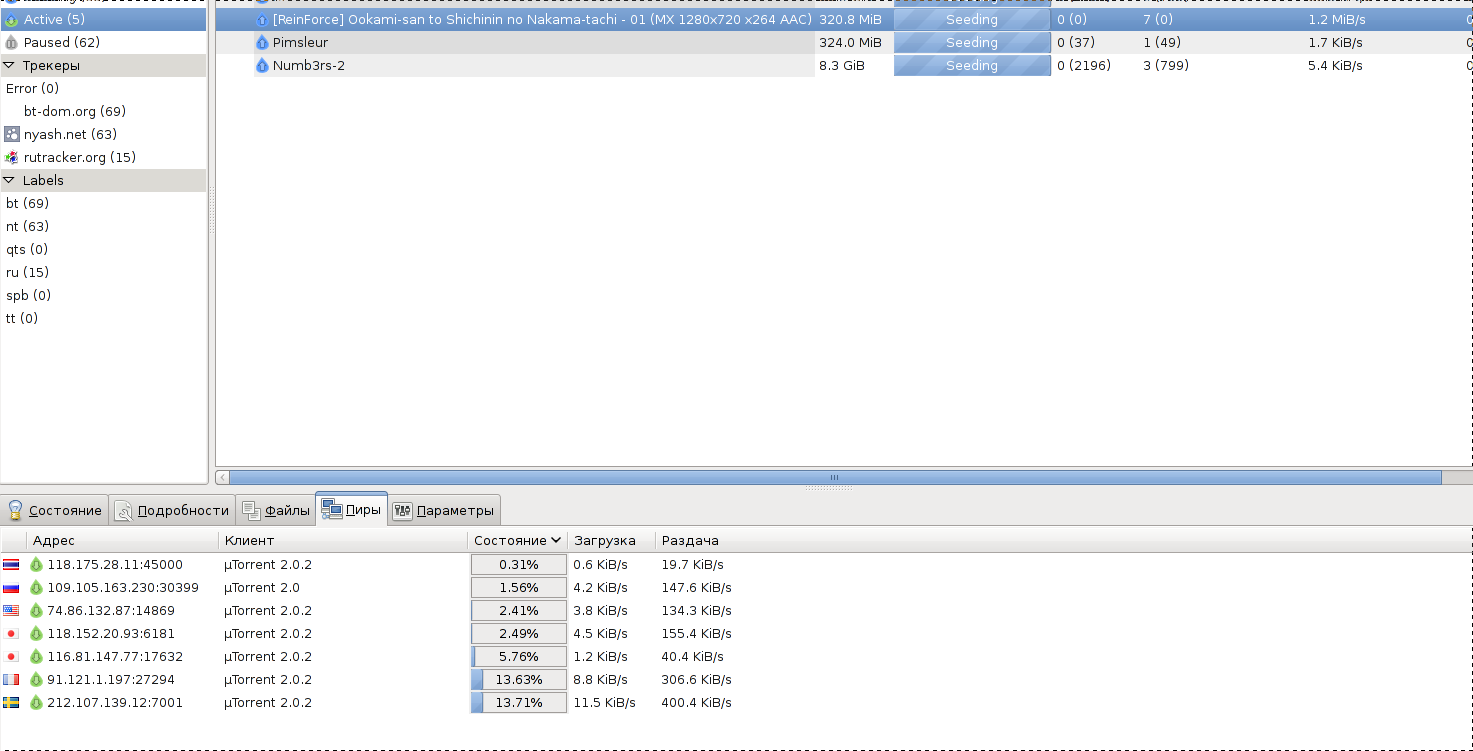Click Ookami-san Seeding progress bar
The height and width of the screenshot is (751, 1473).
[972, 19]
